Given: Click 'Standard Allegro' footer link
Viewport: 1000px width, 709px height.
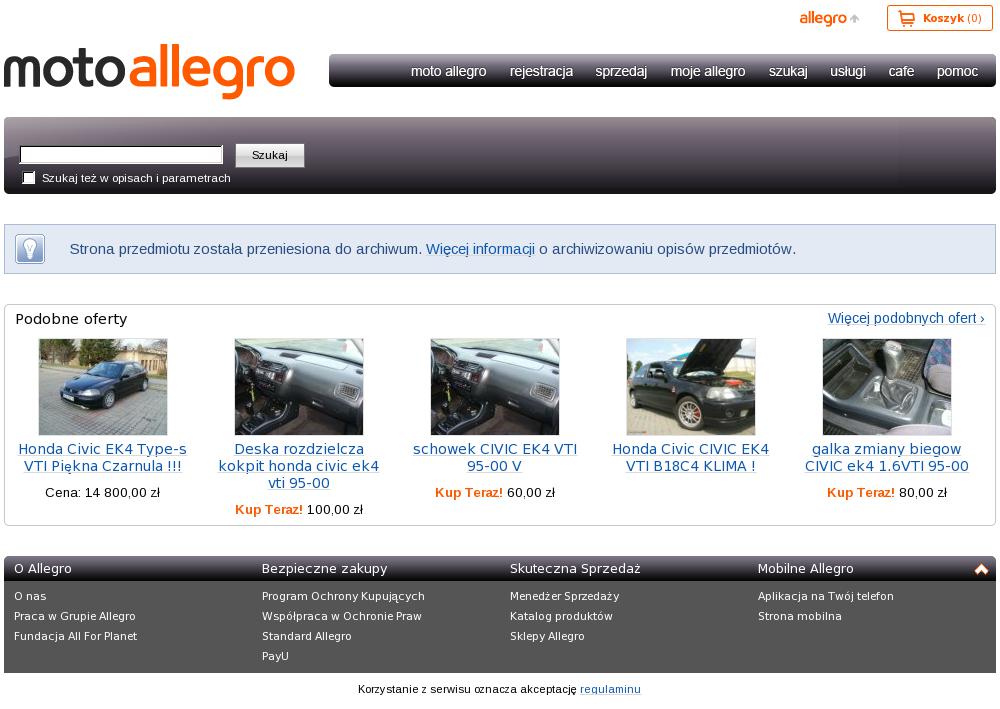Looking at the screenshot, I should 307,636.
